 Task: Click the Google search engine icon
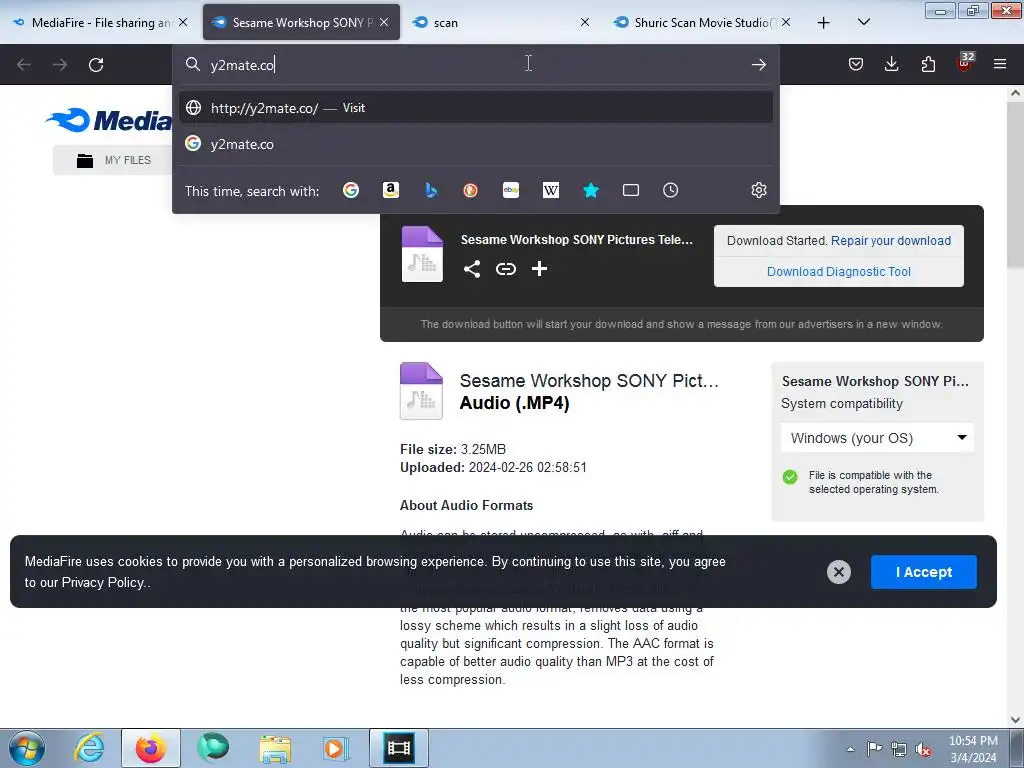pos(351,190)
